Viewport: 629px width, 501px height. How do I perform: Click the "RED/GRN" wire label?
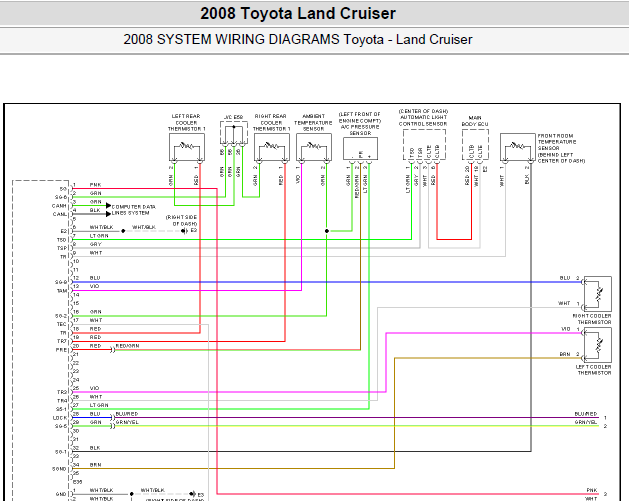[x=127, y=345]
